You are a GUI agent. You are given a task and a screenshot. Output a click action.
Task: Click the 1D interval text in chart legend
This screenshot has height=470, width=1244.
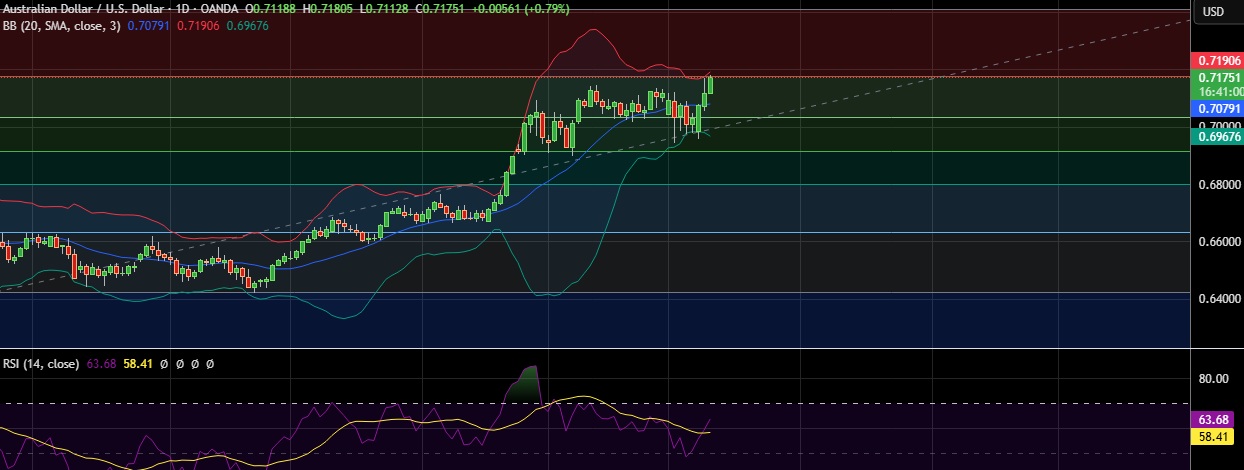(188, 10)
